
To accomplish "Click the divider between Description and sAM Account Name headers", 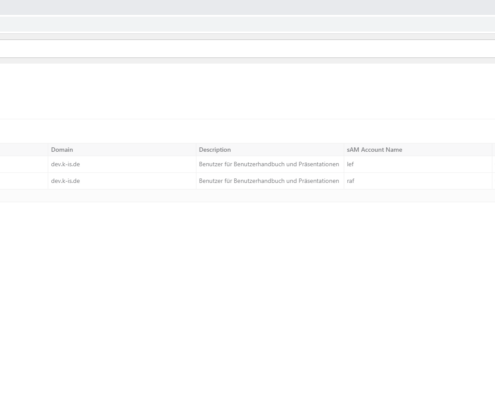I will 344,150.
